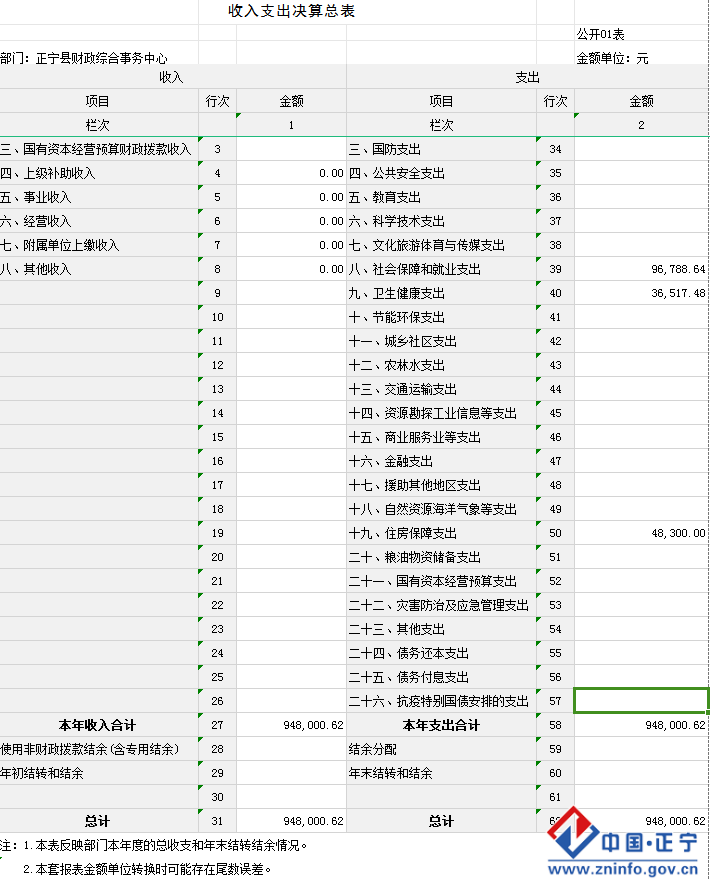Screen dimensions: 710x880
Task: Select cell 九、卫生健康支出
Action: [x=442, y=294]
